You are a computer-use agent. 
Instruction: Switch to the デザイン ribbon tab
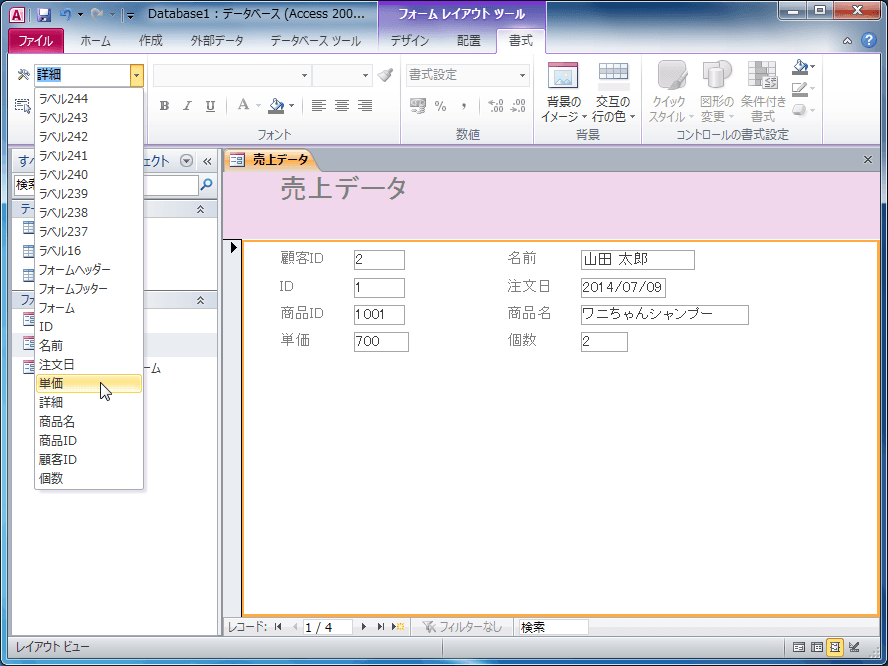click(x=409, y=41)
